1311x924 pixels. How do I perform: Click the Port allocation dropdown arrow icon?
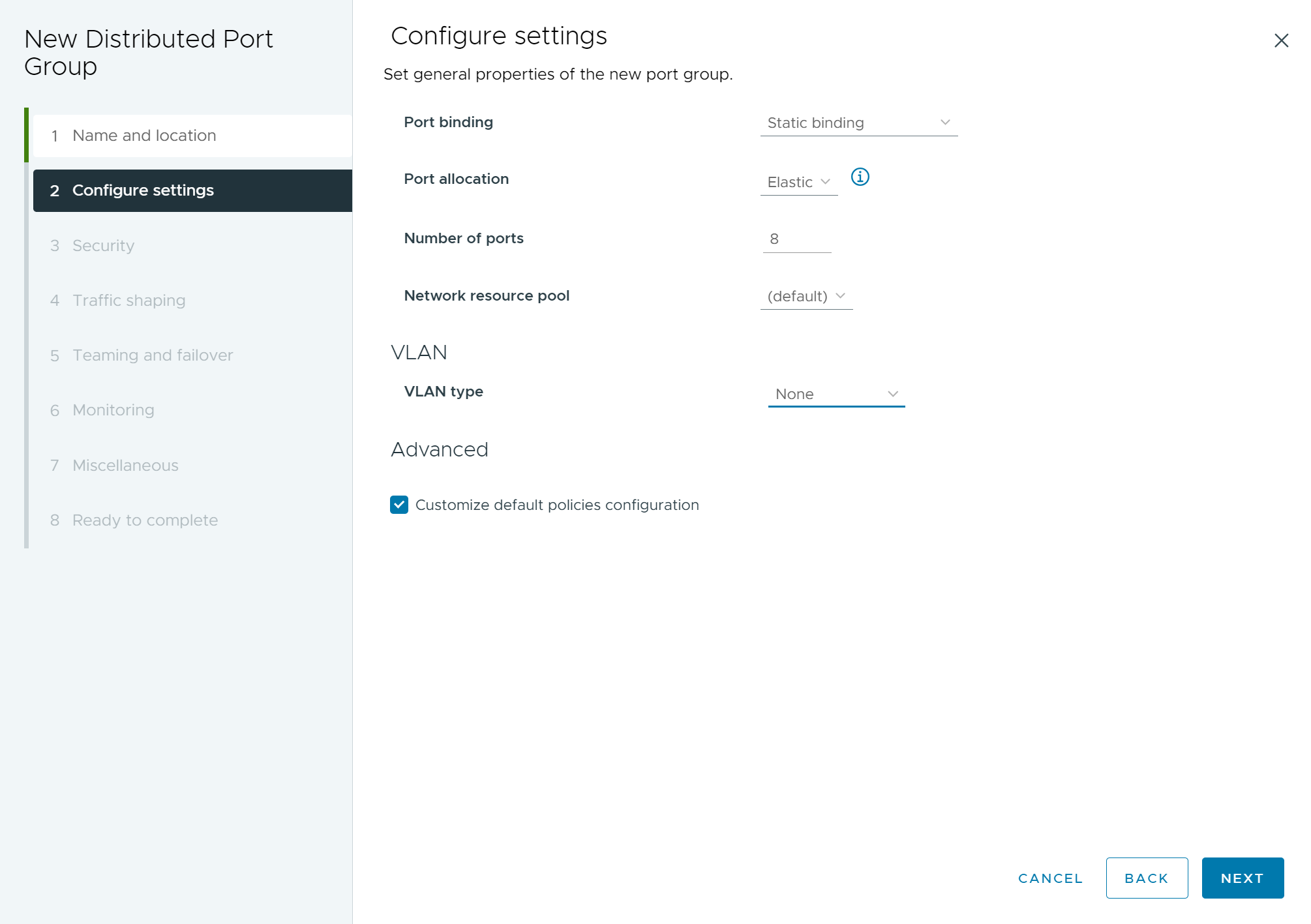824,181
